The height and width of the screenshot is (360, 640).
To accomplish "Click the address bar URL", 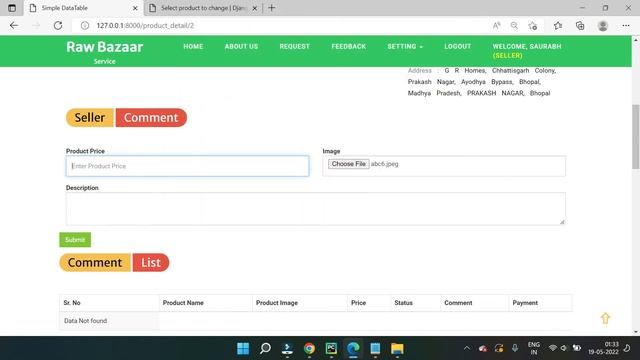I will (x=145, y=25).
